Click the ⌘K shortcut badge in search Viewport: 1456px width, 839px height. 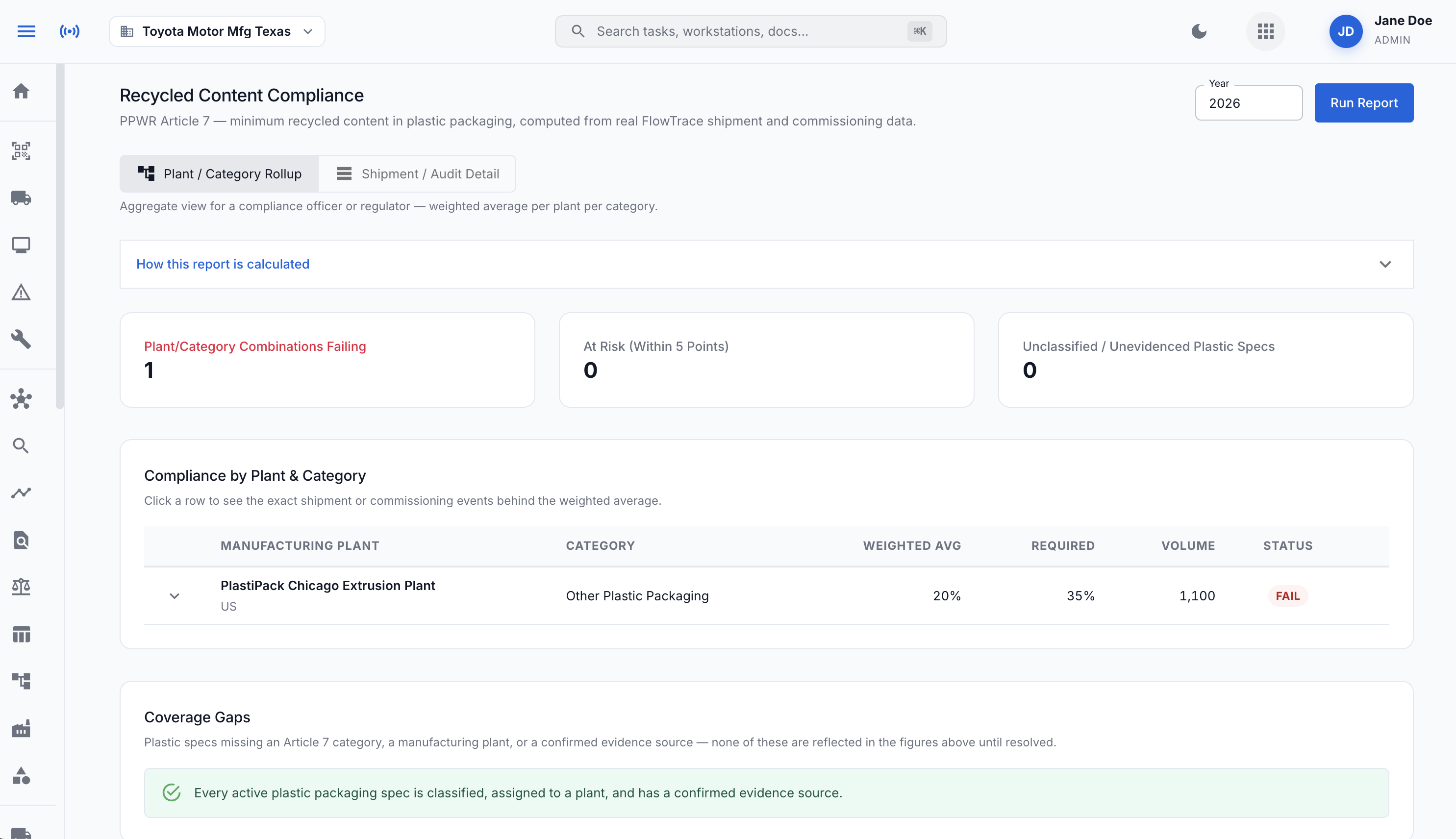tap(919, 31)
